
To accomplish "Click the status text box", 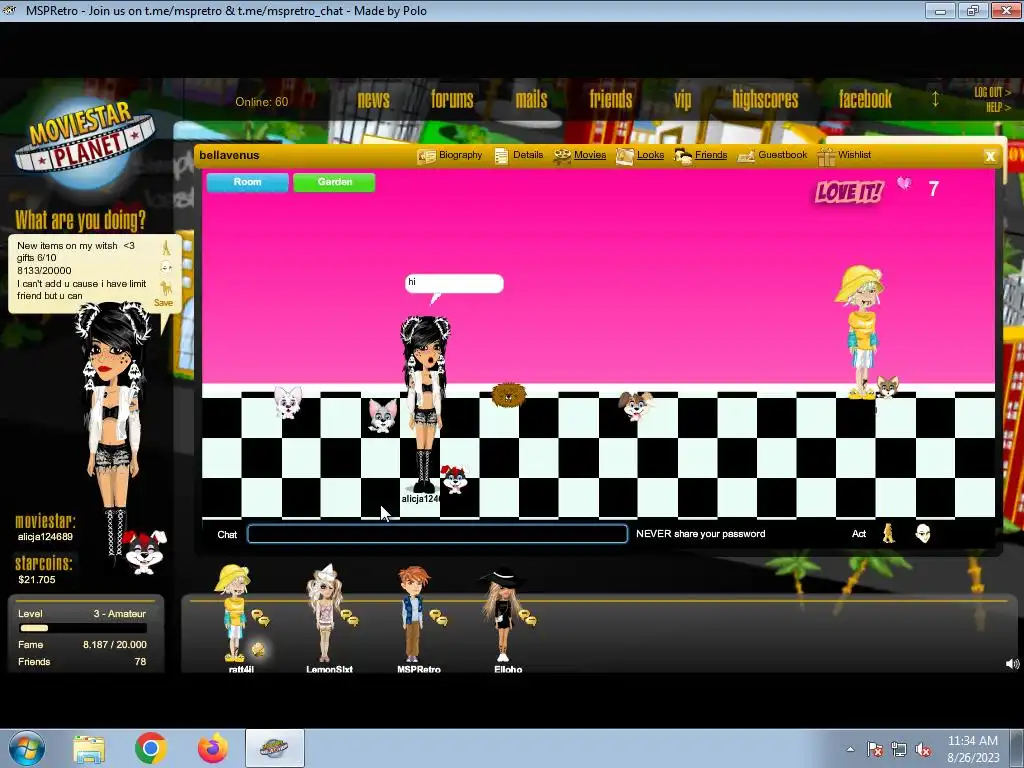I will 82,270.
